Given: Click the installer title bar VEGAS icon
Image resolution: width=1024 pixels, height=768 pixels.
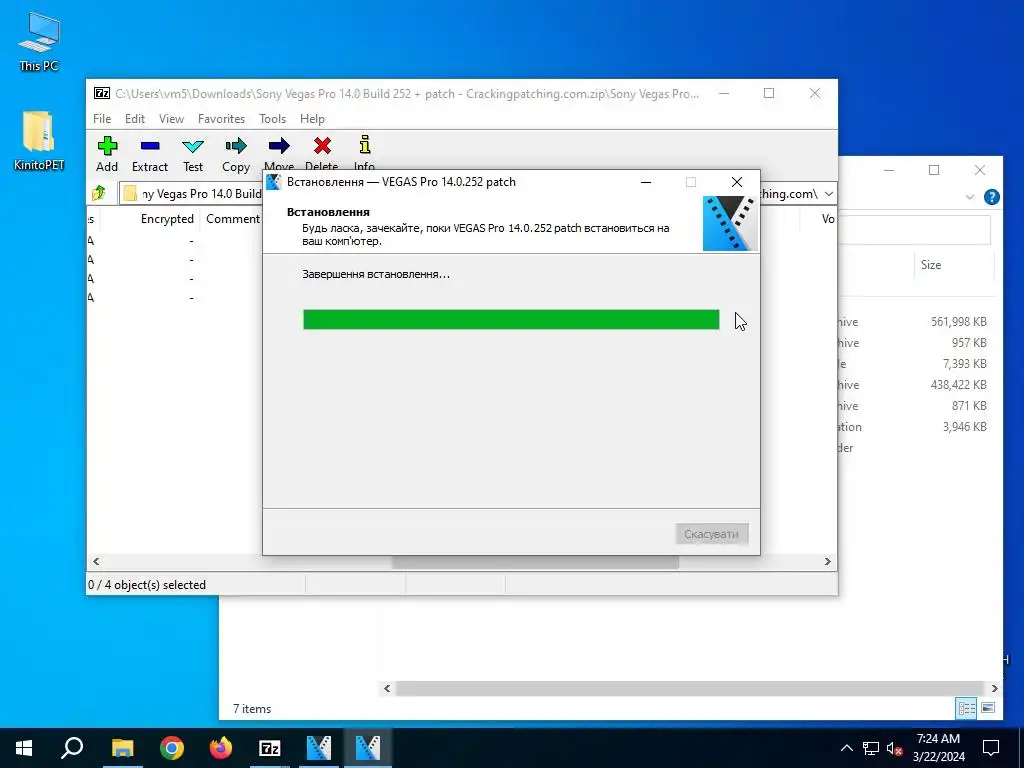Looking at the screenshot, I should 274,182.
